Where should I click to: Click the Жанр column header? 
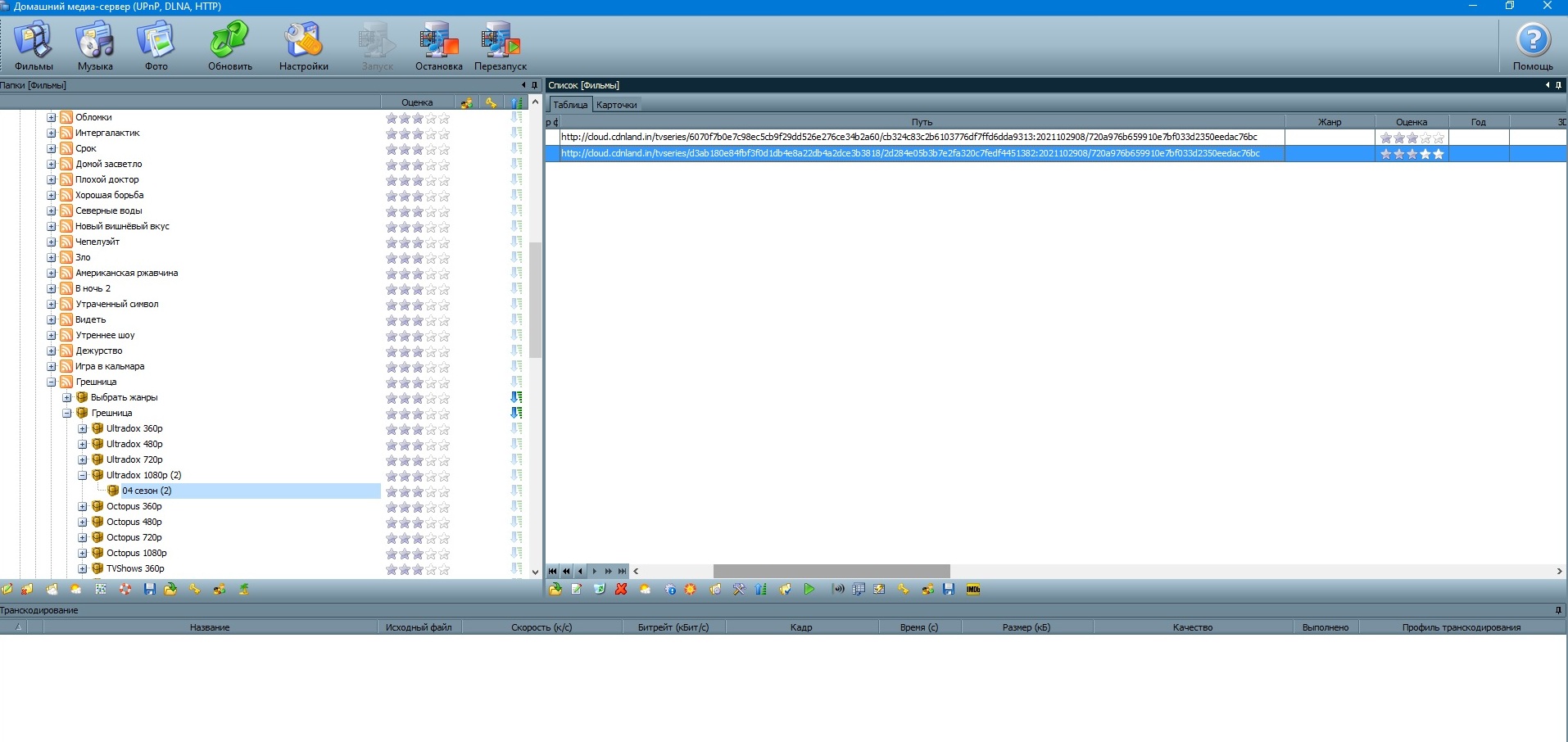coord(1329,122)
